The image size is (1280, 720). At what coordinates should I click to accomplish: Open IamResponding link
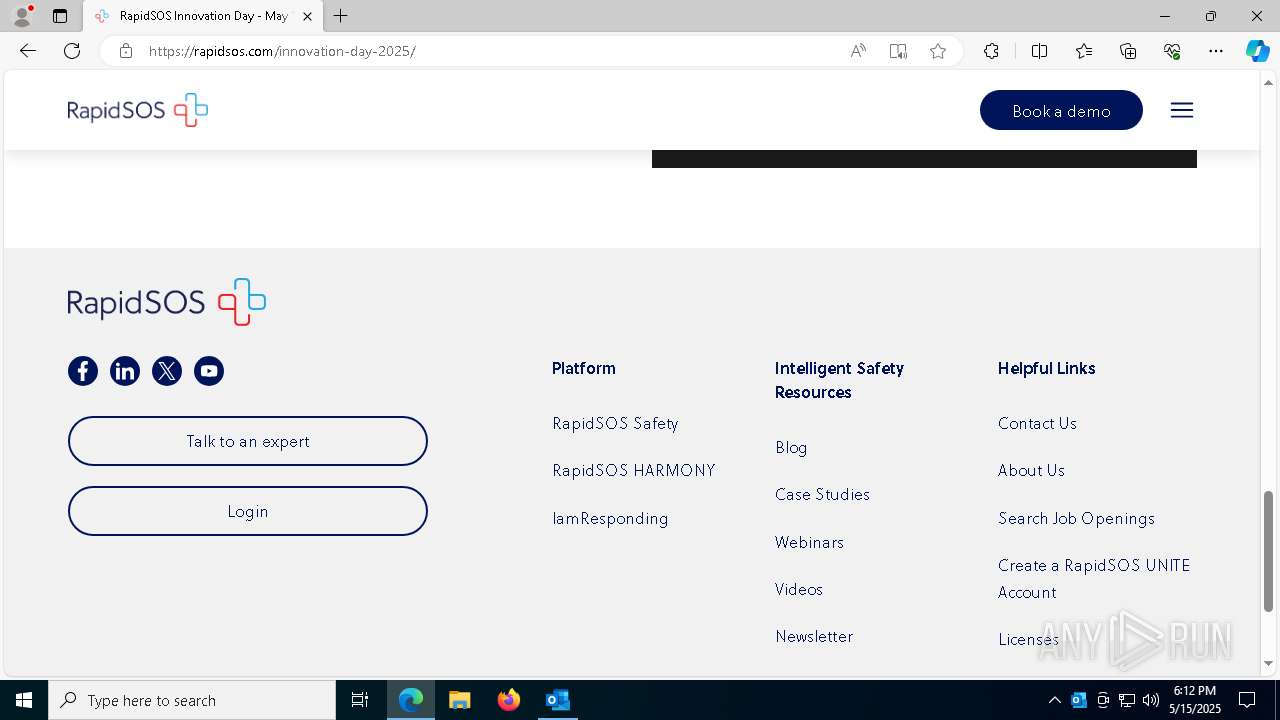[x=610, y=519]
